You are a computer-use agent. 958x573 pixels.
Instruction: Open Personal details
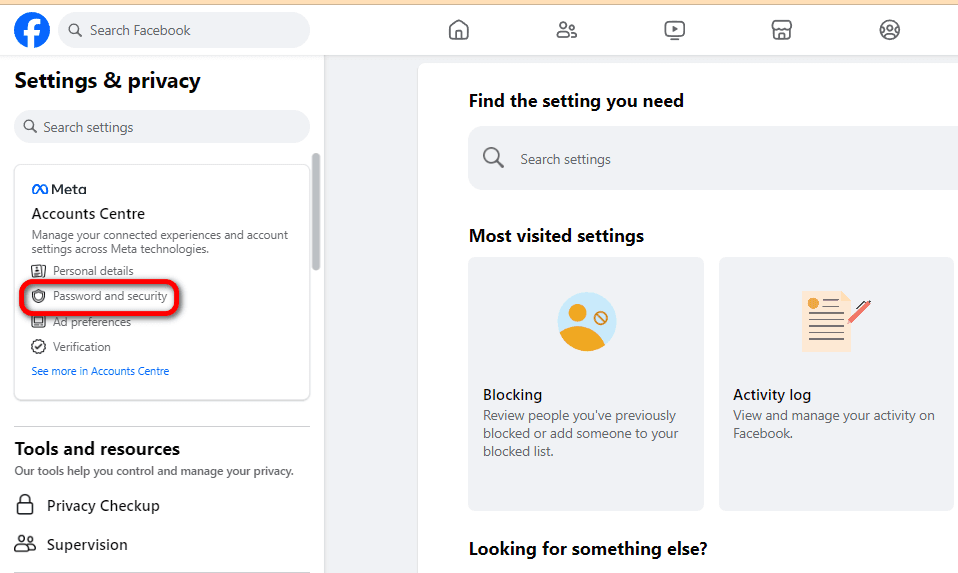93,271
